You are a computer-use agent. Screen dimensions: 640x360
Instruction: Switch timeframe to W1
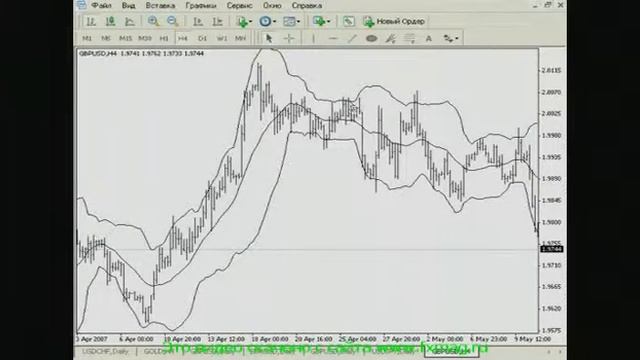222,38
